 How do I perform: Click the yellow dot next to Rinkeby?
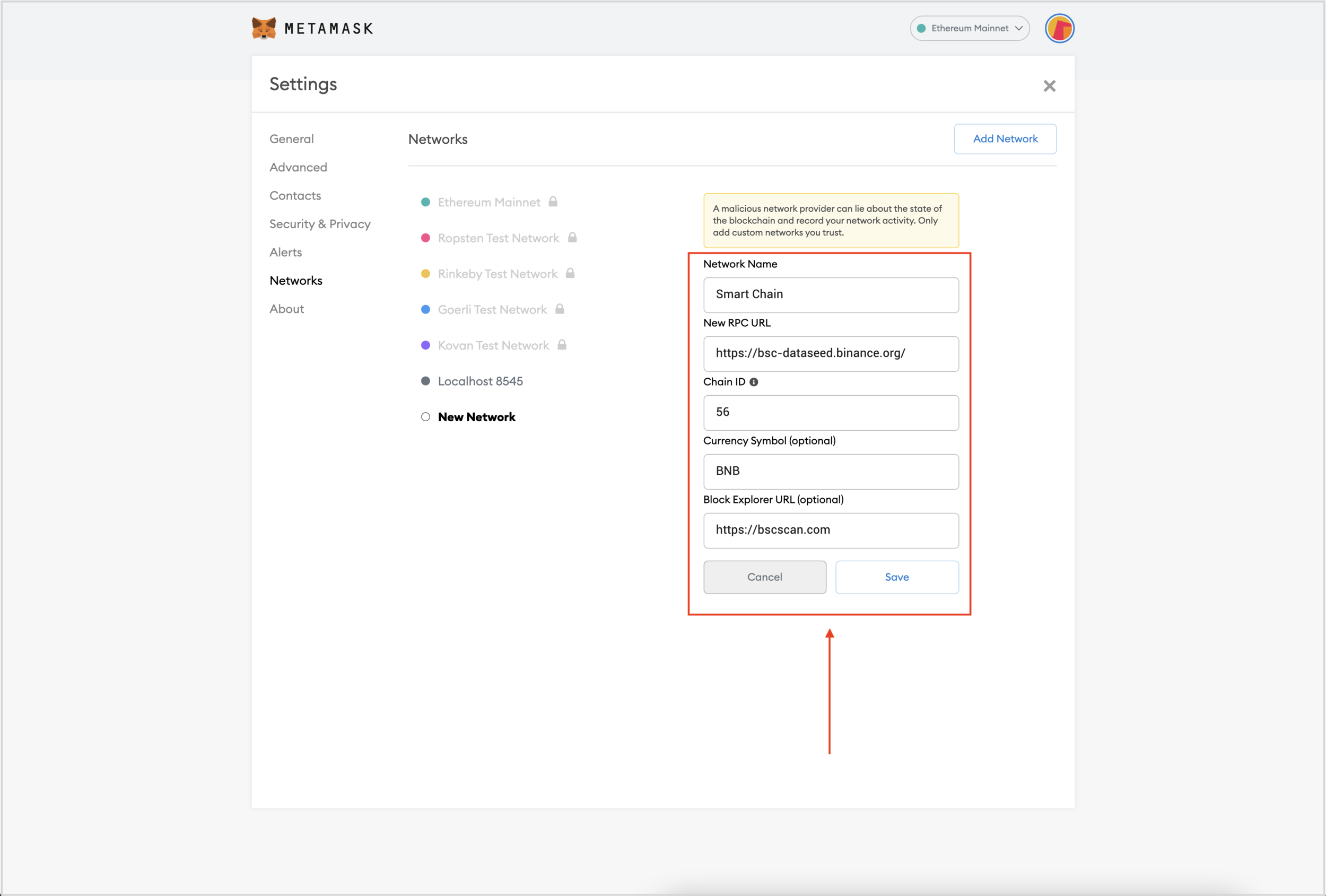[x=425, y=273]
